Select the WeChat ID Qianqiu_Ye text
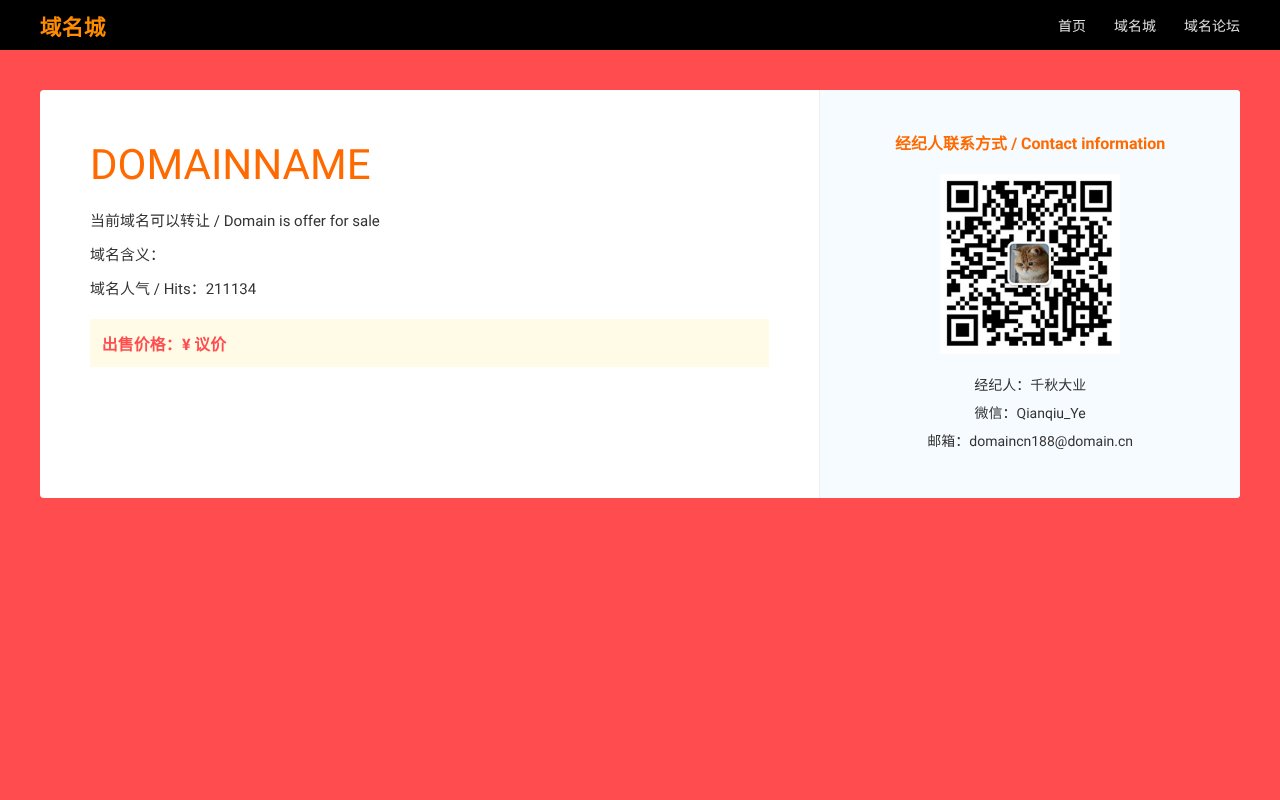1280x800 pixels. (1050, 413)
